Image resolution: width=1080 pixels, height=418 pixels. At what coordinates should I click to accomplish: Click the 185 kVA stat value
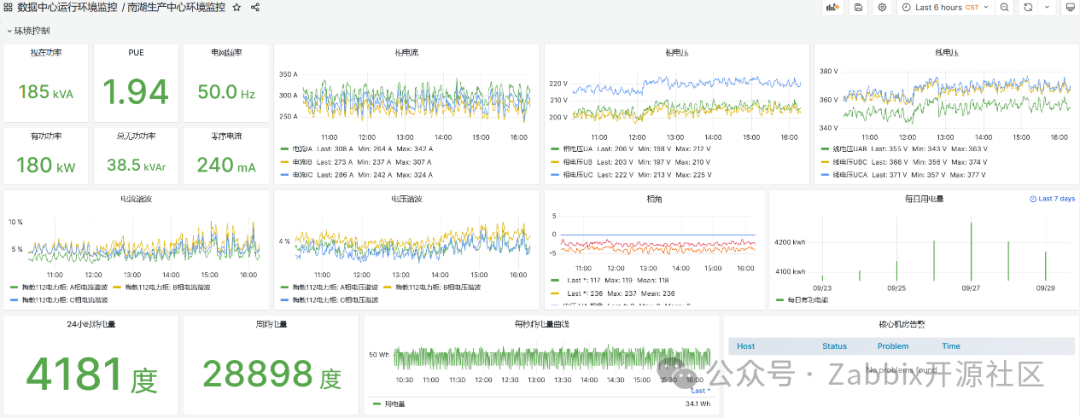coord(45,92)
